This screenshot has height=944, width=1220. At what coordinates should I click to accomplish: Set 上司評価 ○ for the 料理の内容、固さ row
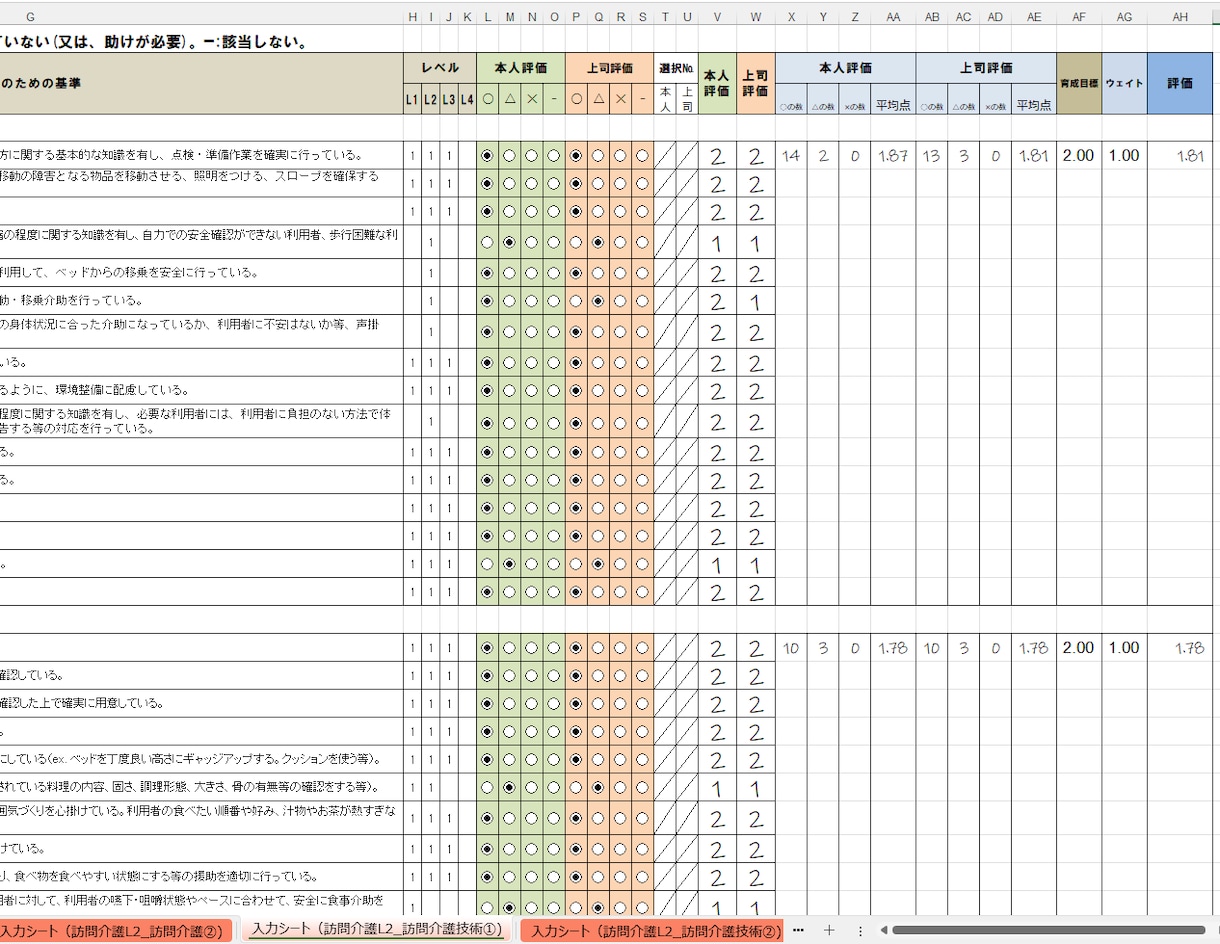[576, 788]
